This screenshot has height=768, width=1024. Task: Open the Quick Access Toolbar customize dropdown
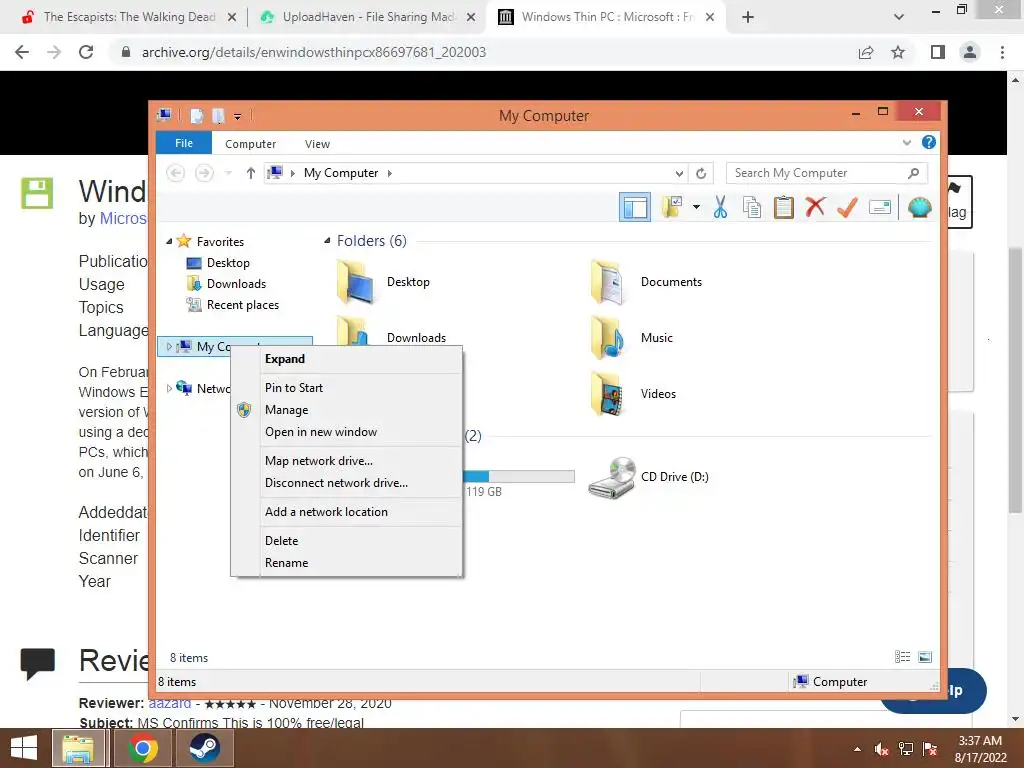(x=237, y=117)
